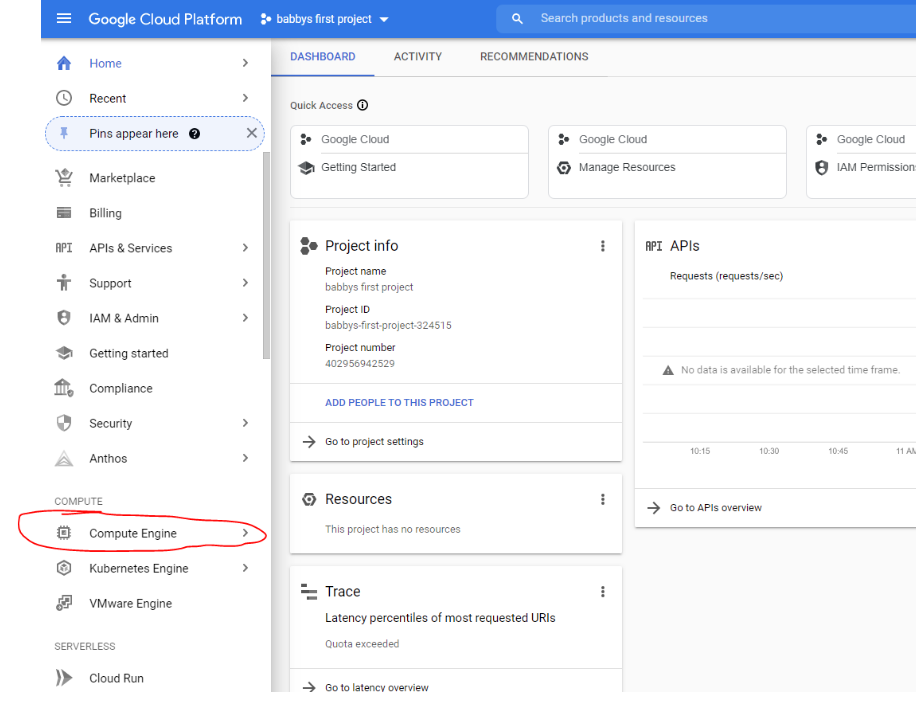916x721 pixels.
Task: Click the Anthos triangle icon
Action: point(64,459)
